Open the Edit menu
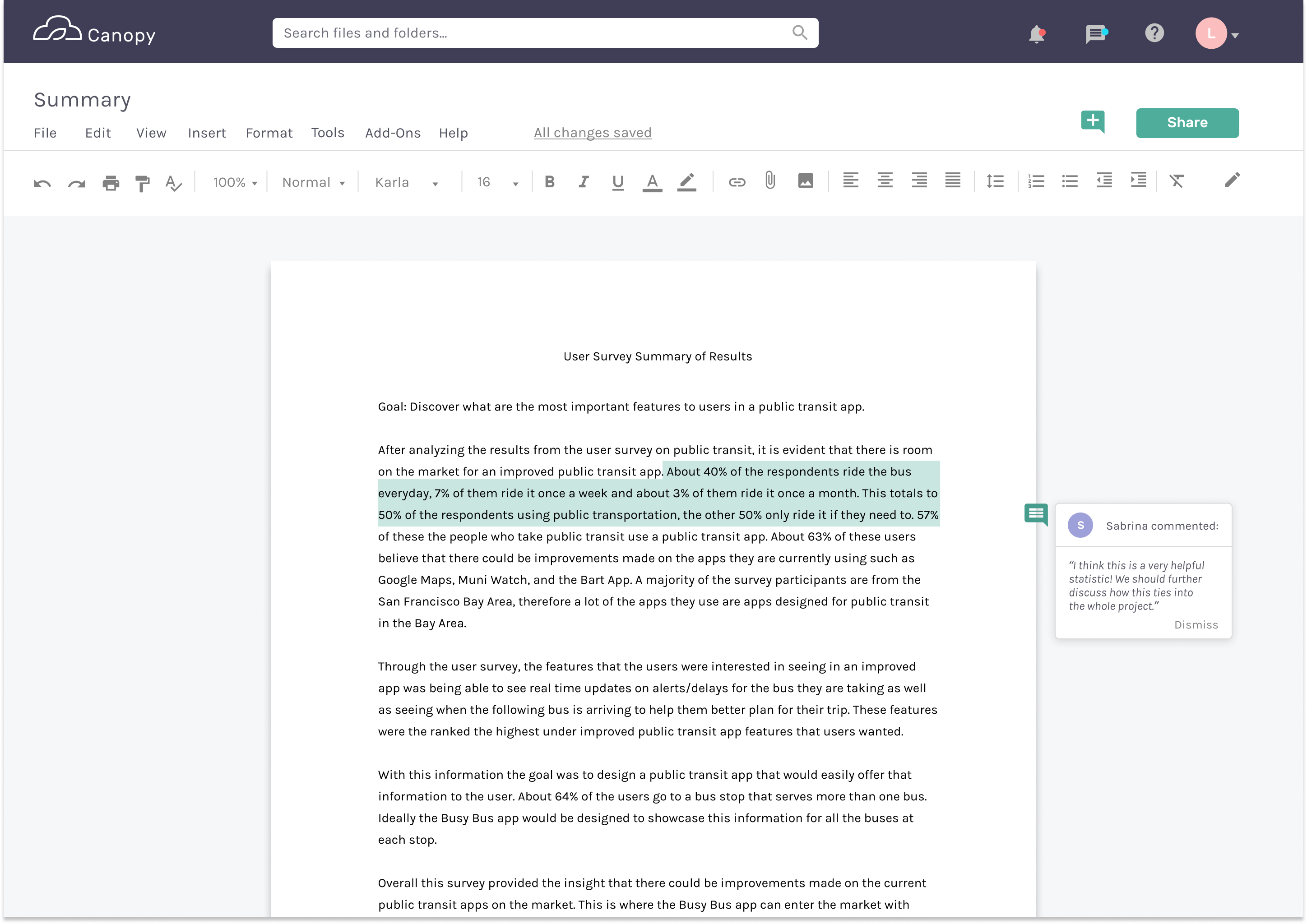 [x=98, y=133]
